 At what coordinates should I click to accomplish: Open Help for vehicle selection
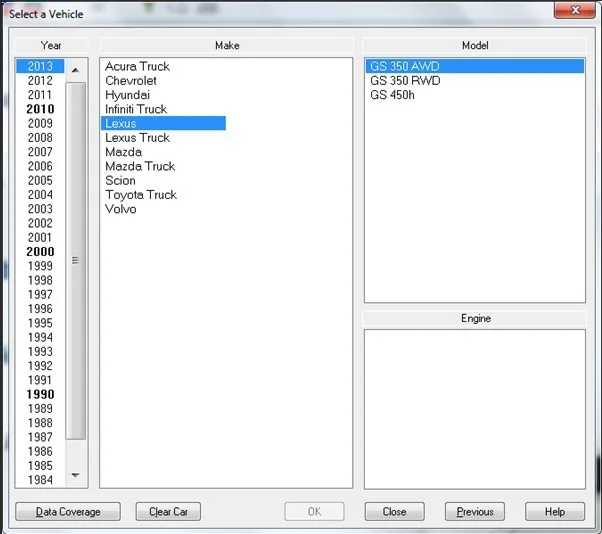pyautogui.click(x=555, y=512)
